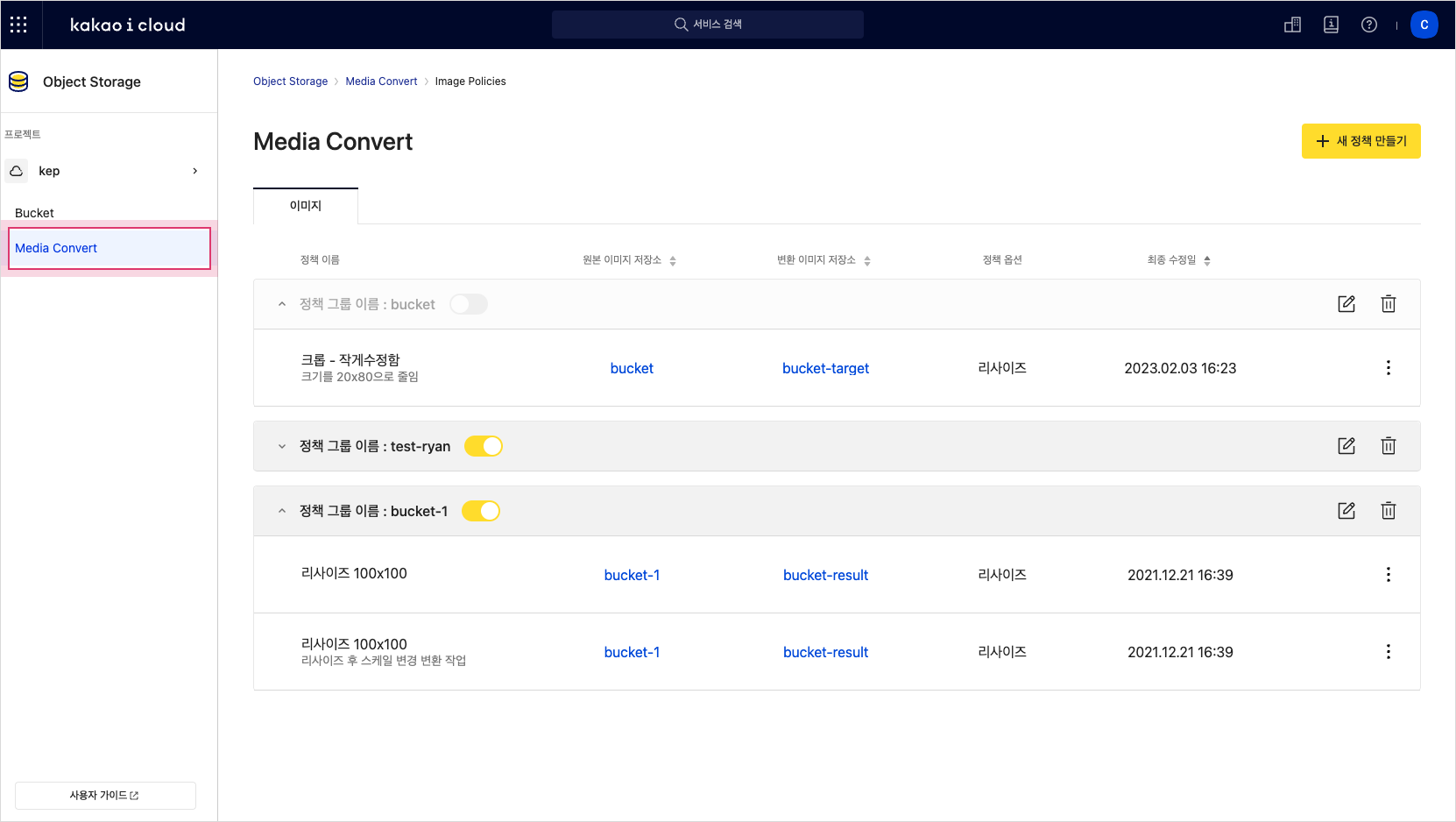
Task: Edit the test-ryan policy group
Action: (1346, 446)
